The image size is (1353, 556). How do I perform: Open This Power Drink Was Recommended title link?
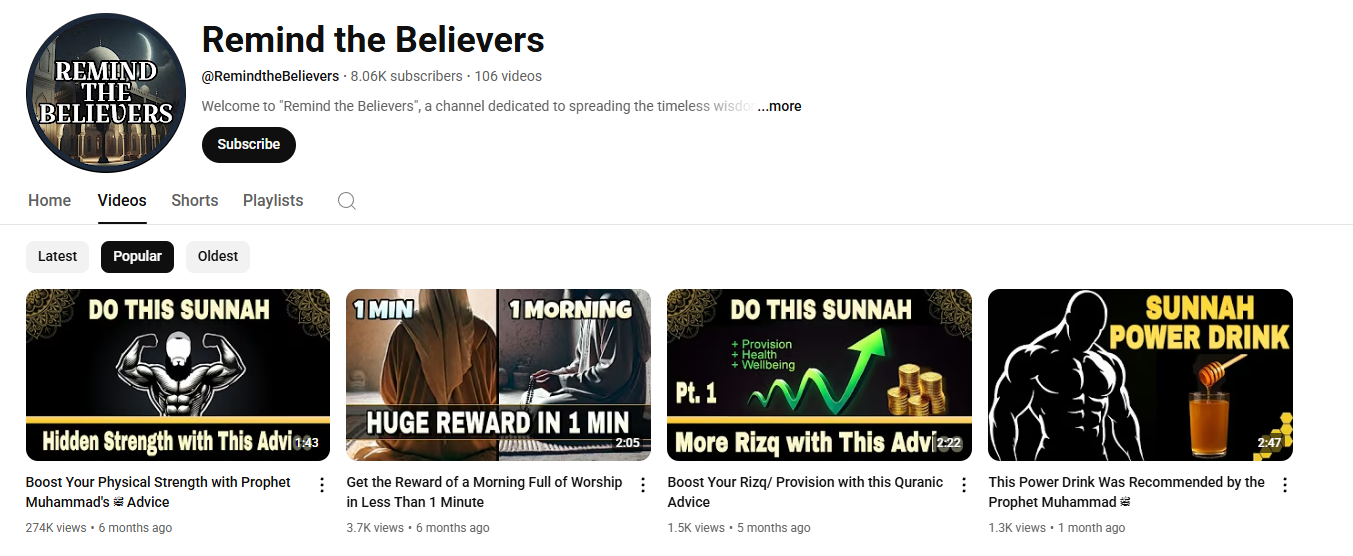pyautogui.click(x=1126, y=492)
